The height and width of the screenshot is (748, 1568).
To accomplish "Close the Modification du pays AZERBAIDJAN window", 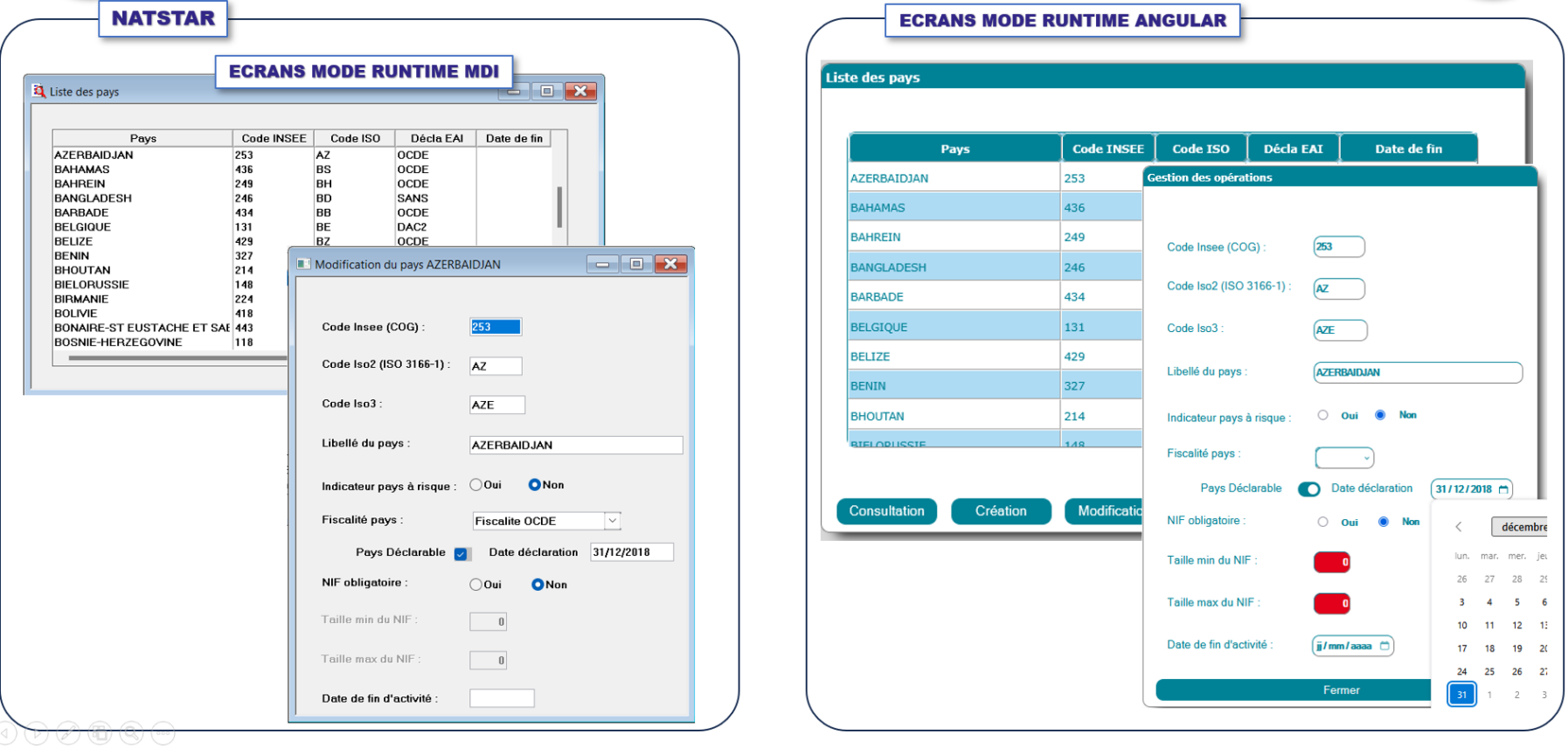I will coord(670,264).
